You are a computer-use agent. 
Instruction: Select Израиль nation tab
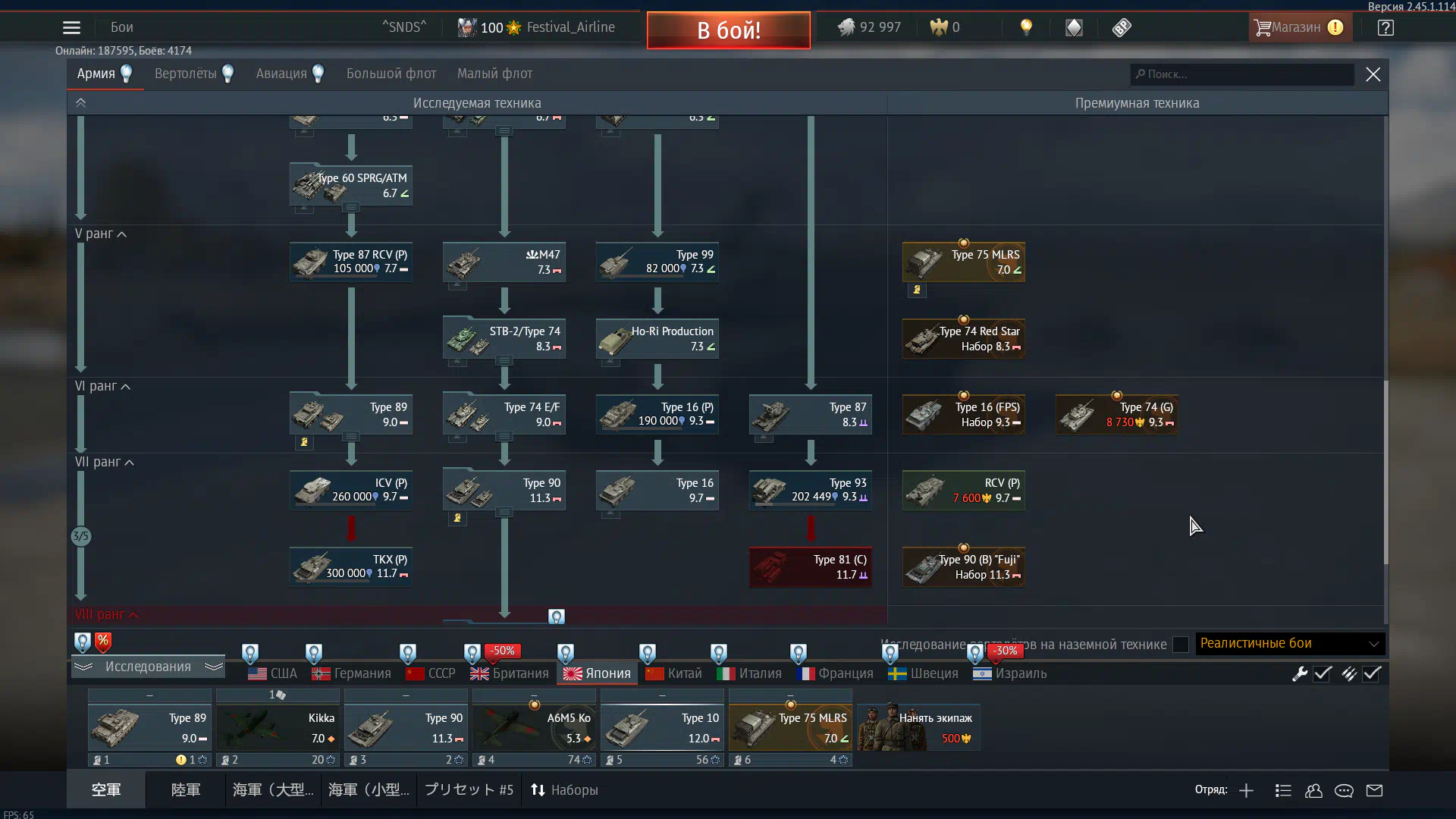click(x=1010, y=673)
